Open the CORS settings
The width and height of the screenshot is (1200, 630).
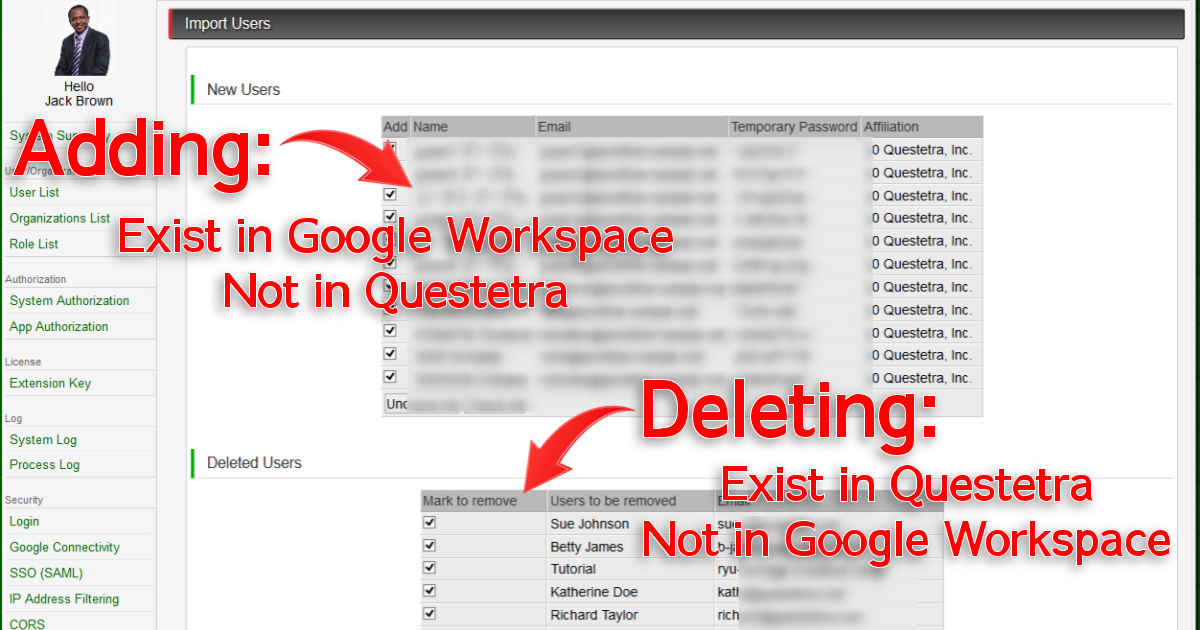[x=27, y=624]
